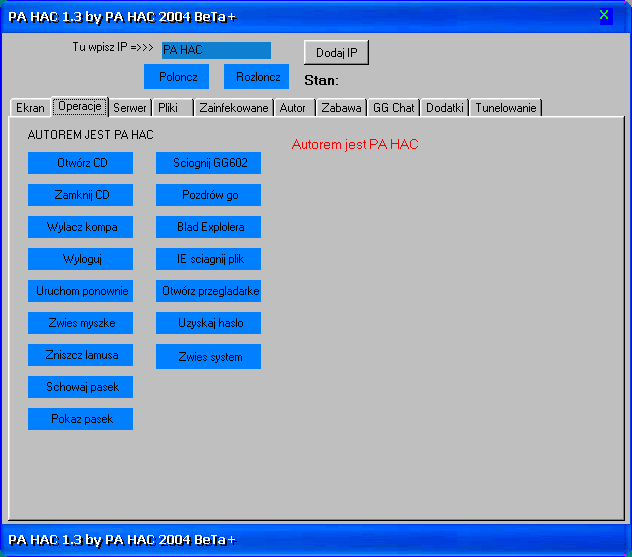The image size is (632, 557).
Task: Click the 'Rozloncz' disconnect button
Action: coord(256,77)
